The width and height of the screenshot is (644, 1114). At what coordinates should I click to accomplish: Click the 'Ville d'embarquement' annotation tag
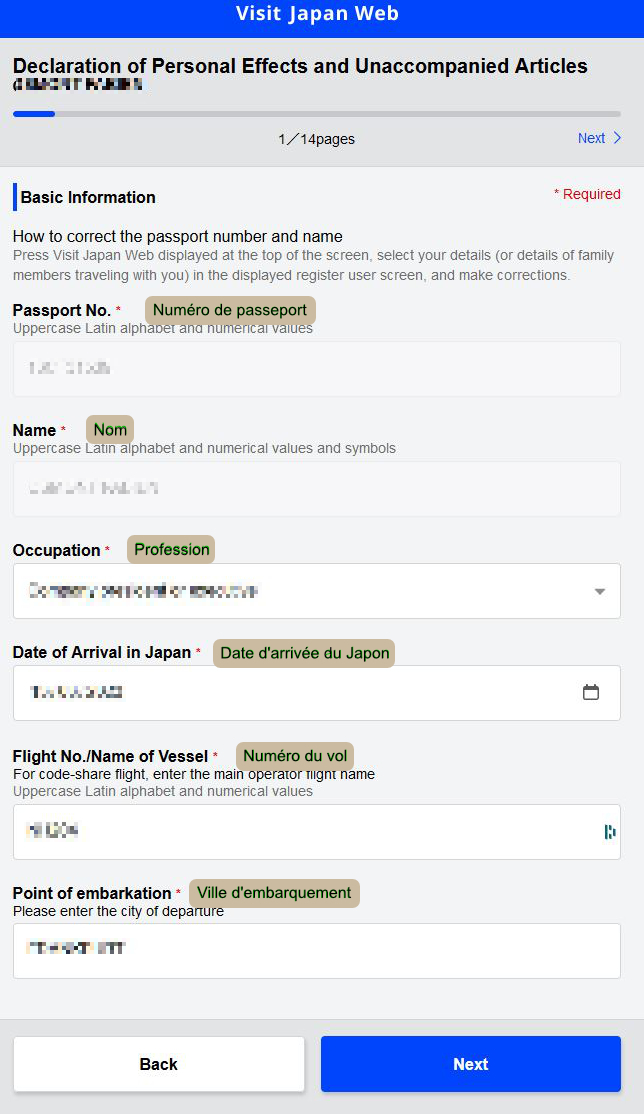tap(274, 893)
